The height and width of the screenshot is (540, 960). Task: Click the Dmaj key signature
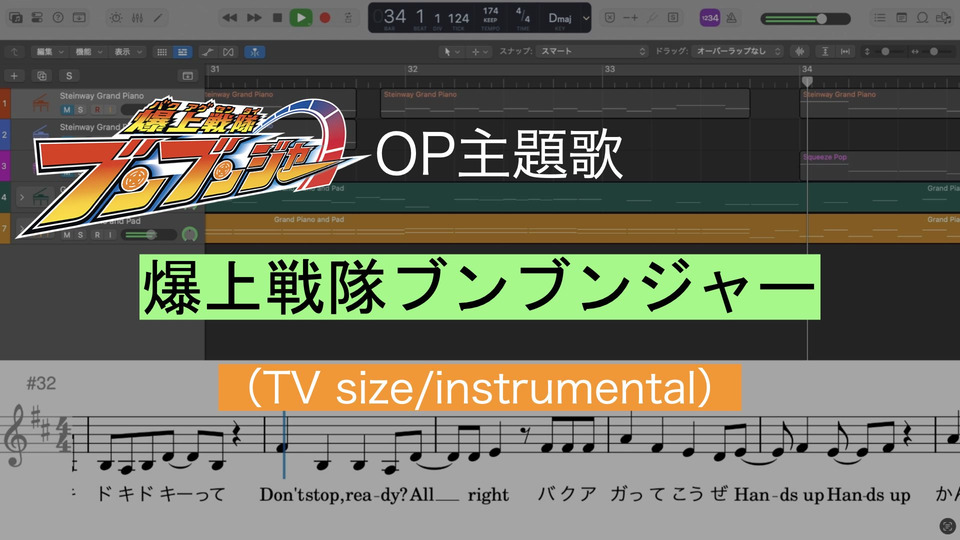pos(560,18)
